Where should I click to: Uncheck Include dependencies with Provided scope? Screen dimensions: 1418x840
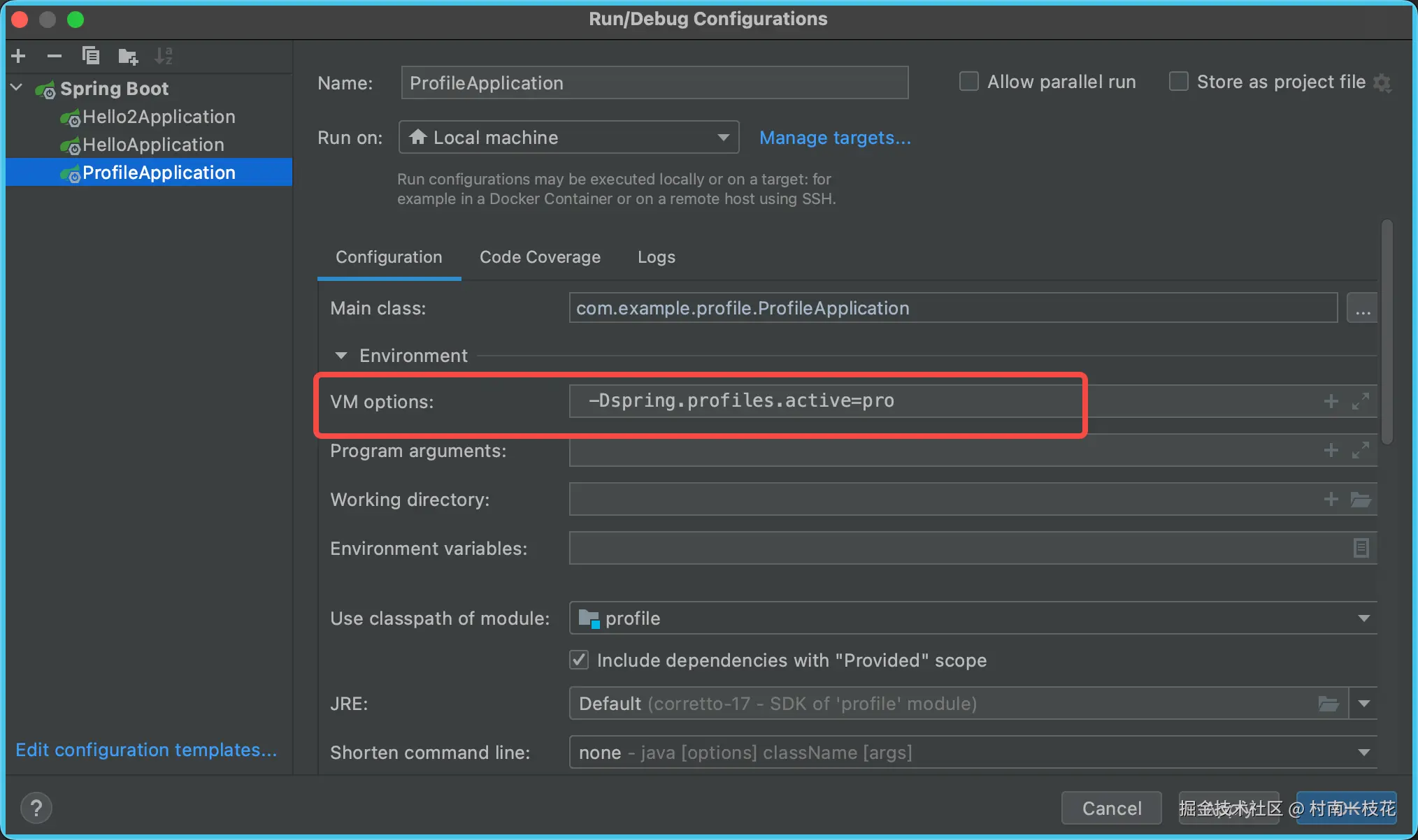(579, 660)
